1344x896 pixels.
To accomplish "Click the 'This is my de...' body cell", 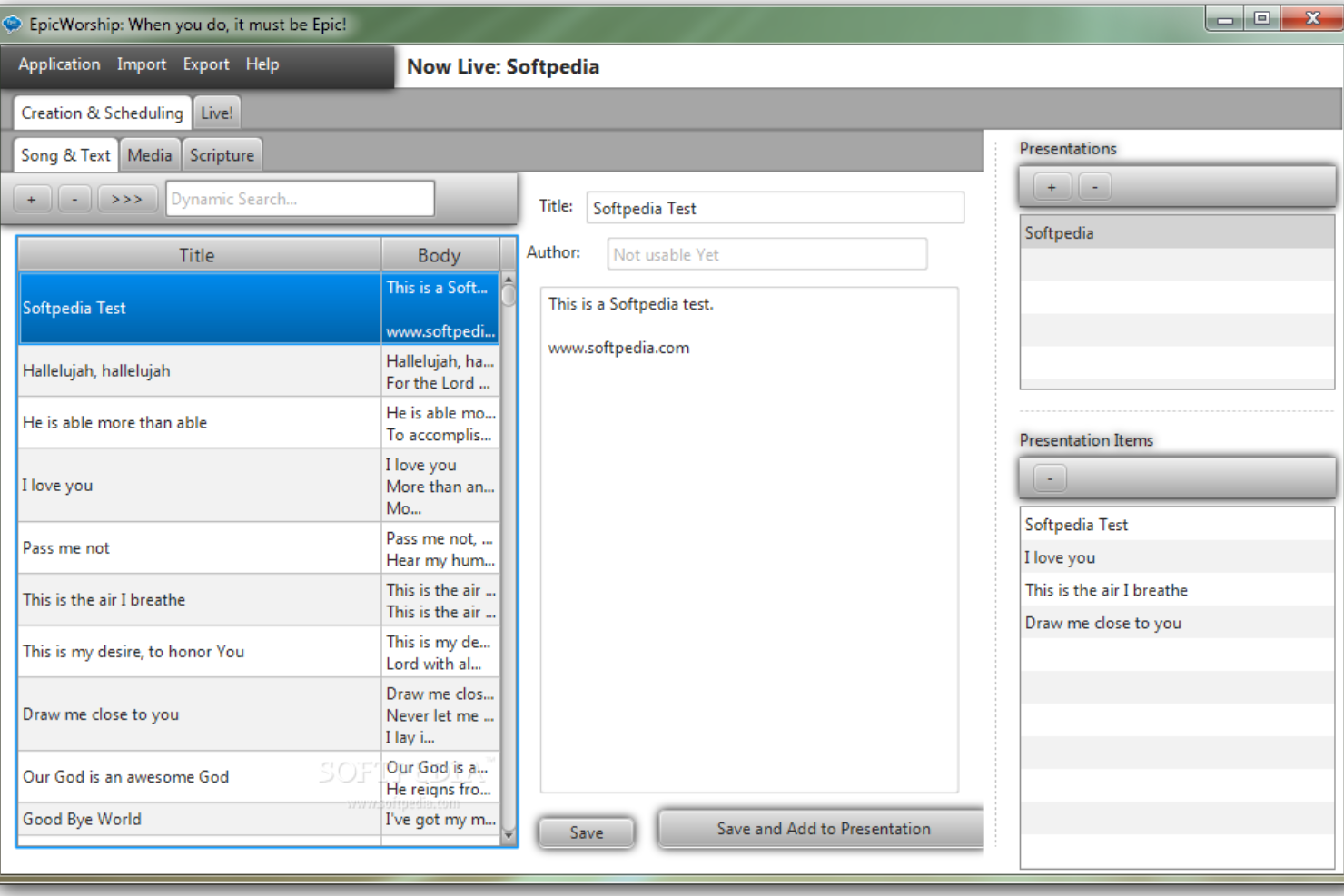I will pyautogui.click(x=440, y=651).
